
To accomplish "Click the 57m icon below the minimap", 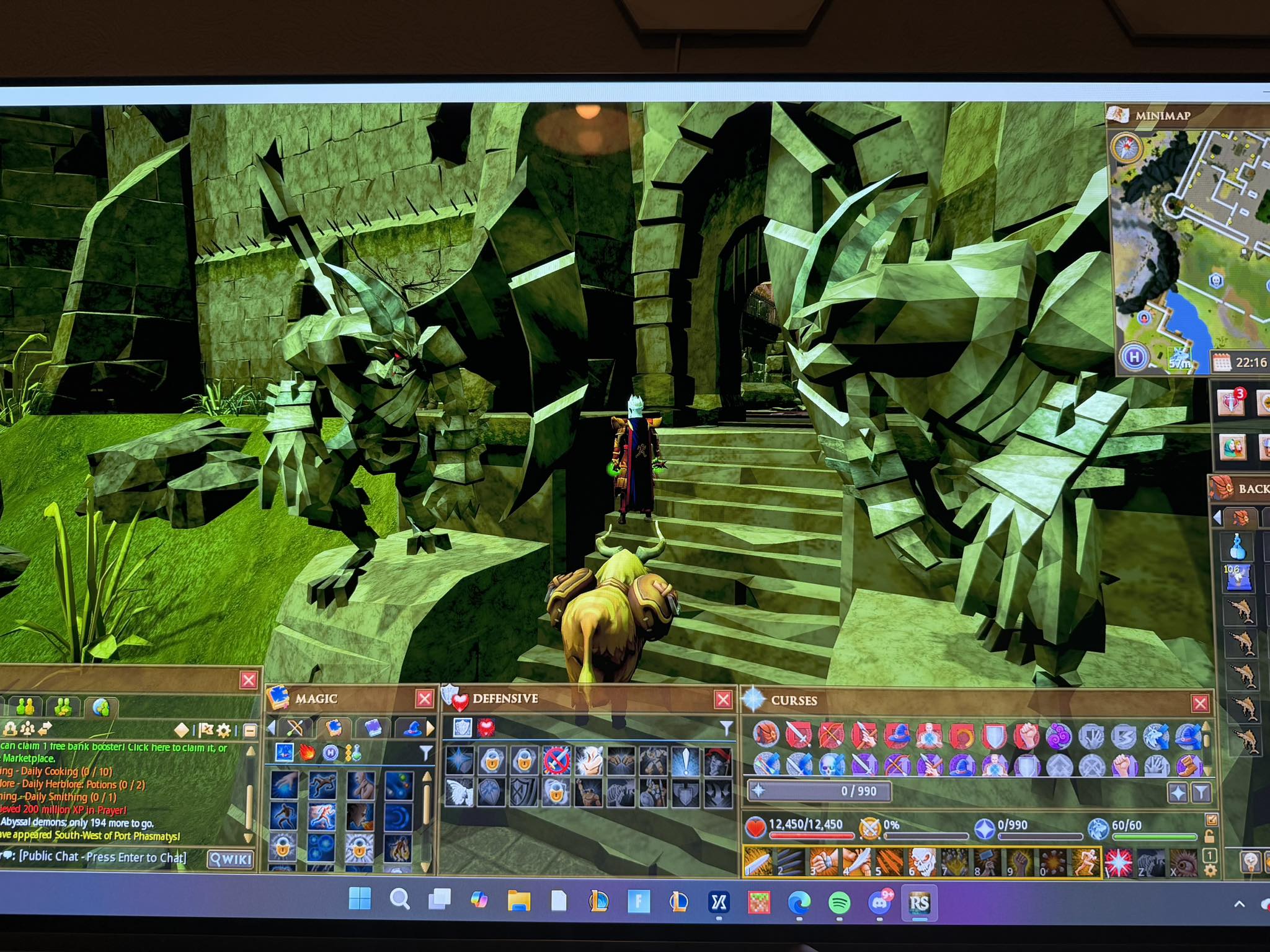I will pyautogui.click(x=1179, y=359).
